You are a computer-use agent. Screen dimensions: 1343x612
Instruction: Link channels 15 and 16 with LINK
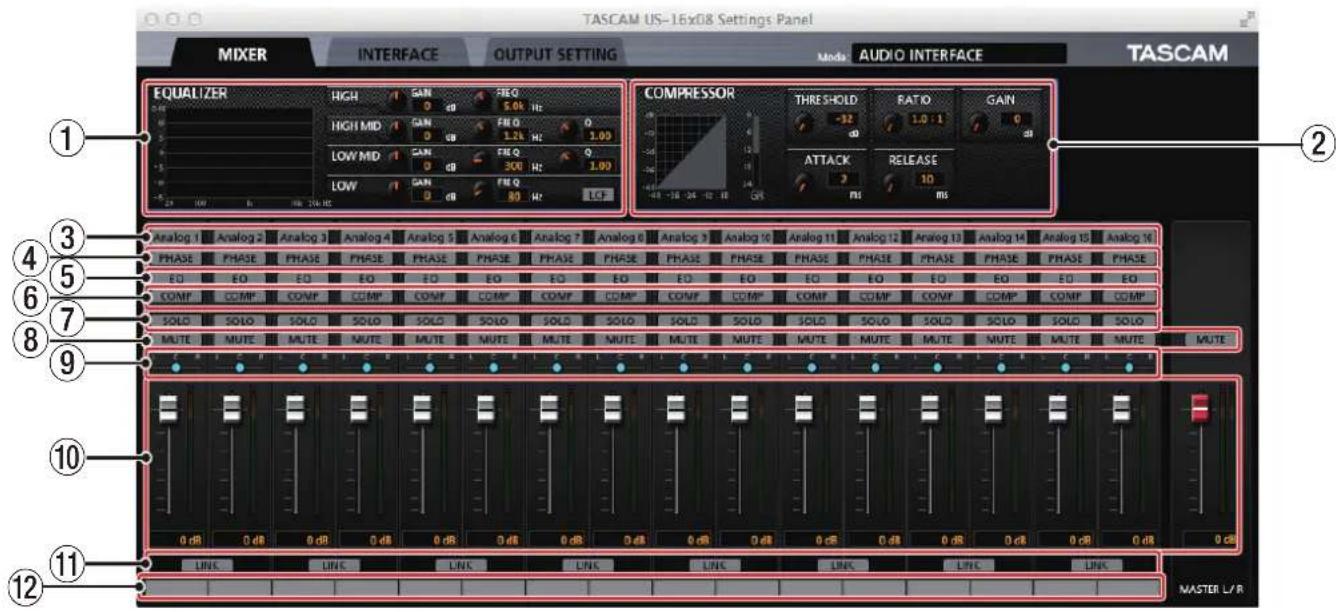pos(1097,565)
